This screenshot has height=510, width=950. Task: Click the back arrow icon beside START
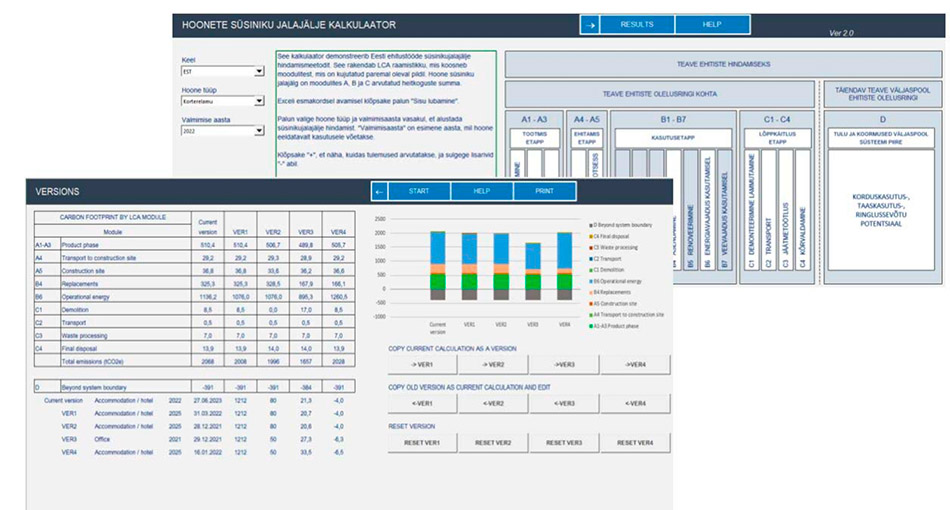point(379,191)
